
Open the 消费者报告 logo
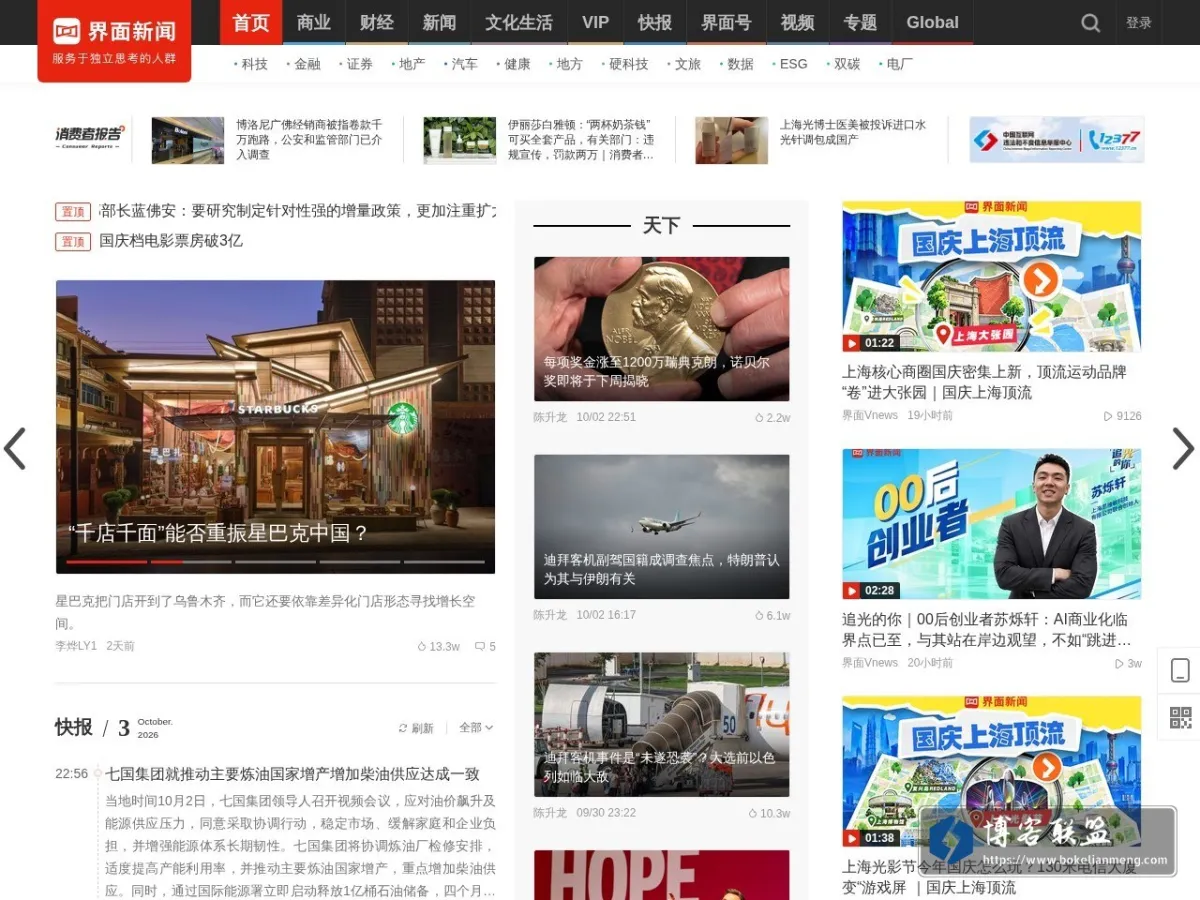pyautogui.click(x=91, y=136)
